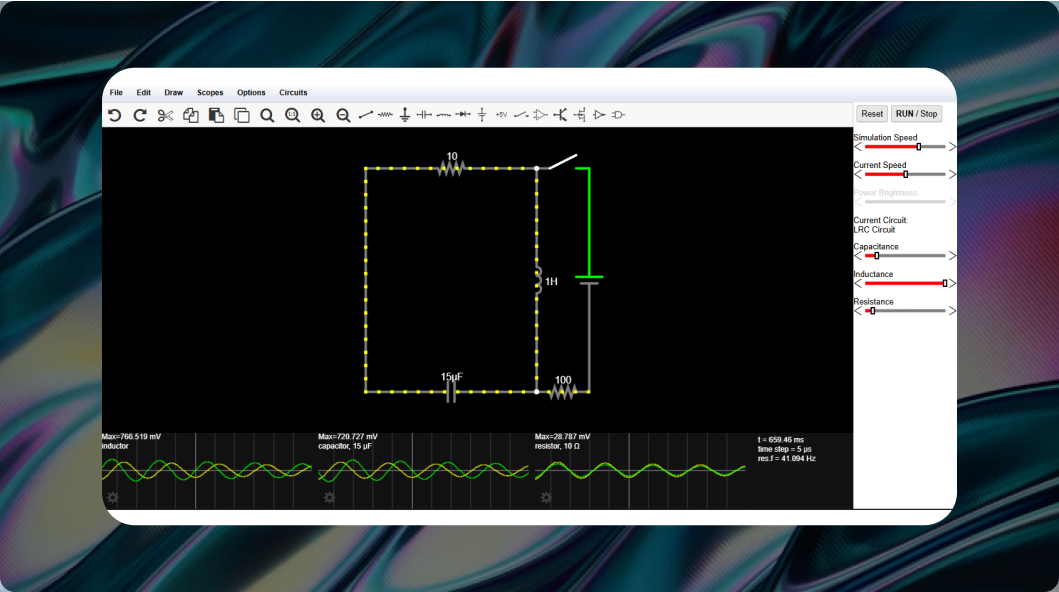This screenshot has width=1059, height=592.
Task: Paste from clipboard using the toolbar
Action: pos(216,115)
